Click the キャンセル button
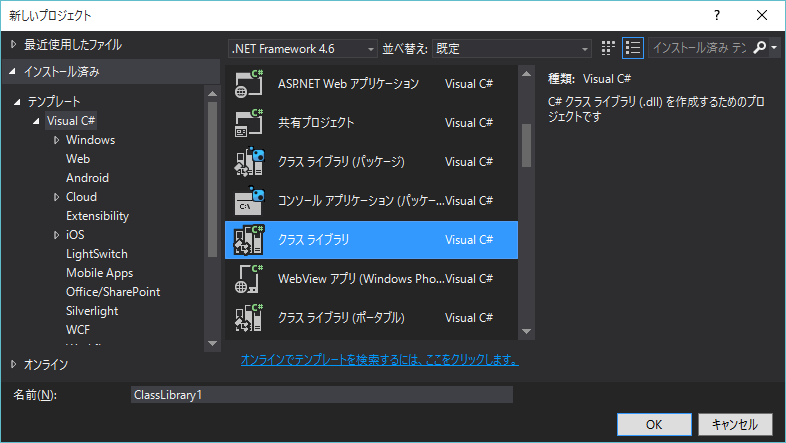This screenshot has width=786, height=443. 735,424
